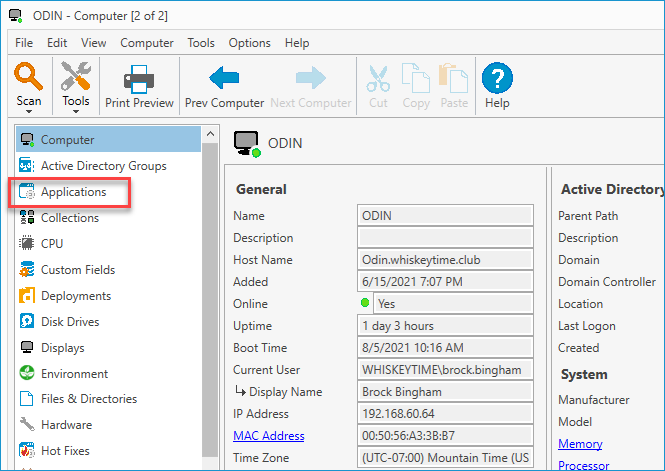This screenshot has width=665, height=471.
Task: Open the Options menu
Action: coord(249,43)
